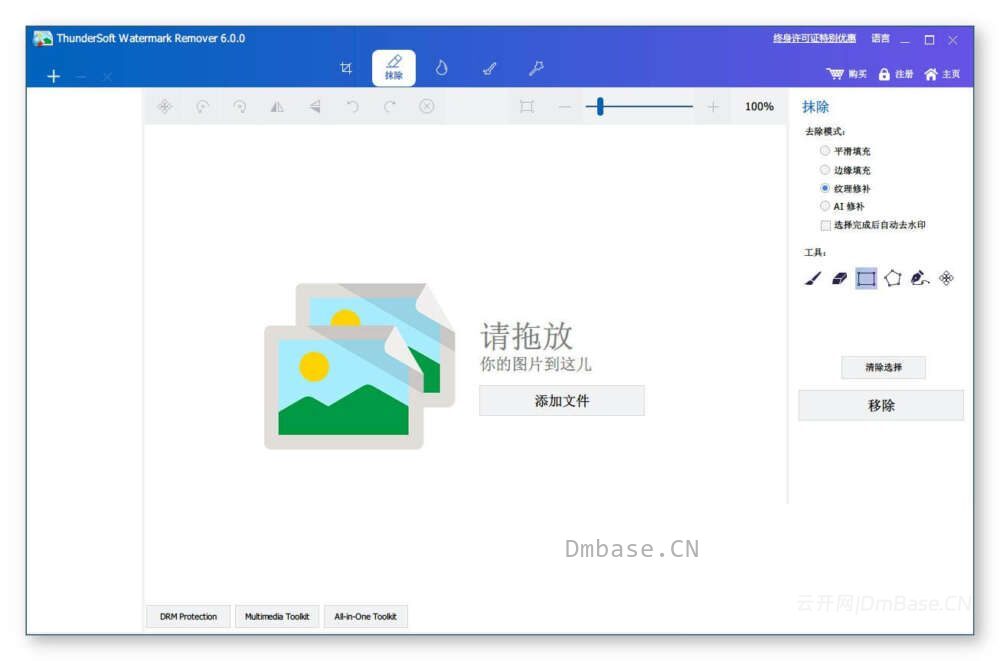This screenshot has width=1000, height=661.
Task: Select the rectangle selection tool
Action: tap(866, 278)
